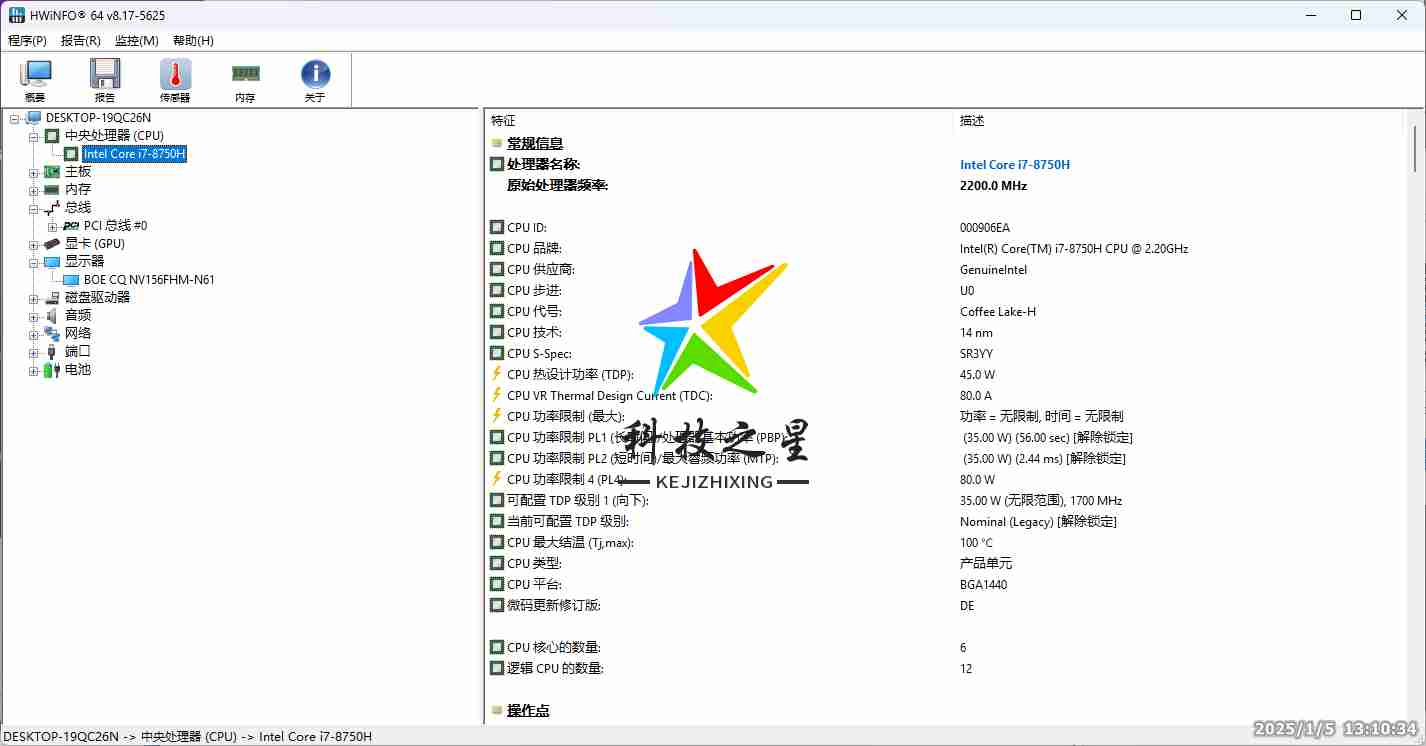
Task: Click the green feature icon beside CPU ID
Action: pos(496,227)
